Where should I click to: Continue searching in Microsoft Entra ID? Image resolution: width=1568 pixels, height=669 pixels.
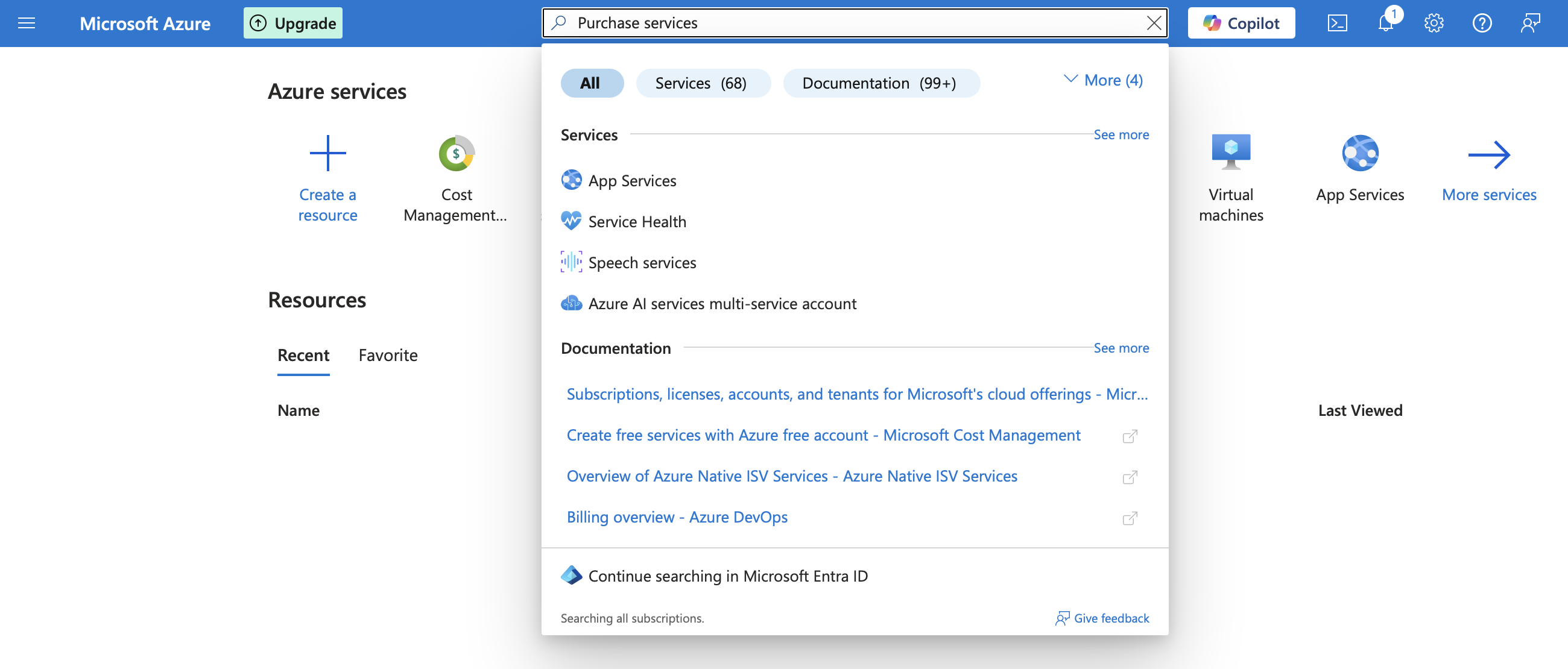[x=714, y=576]
